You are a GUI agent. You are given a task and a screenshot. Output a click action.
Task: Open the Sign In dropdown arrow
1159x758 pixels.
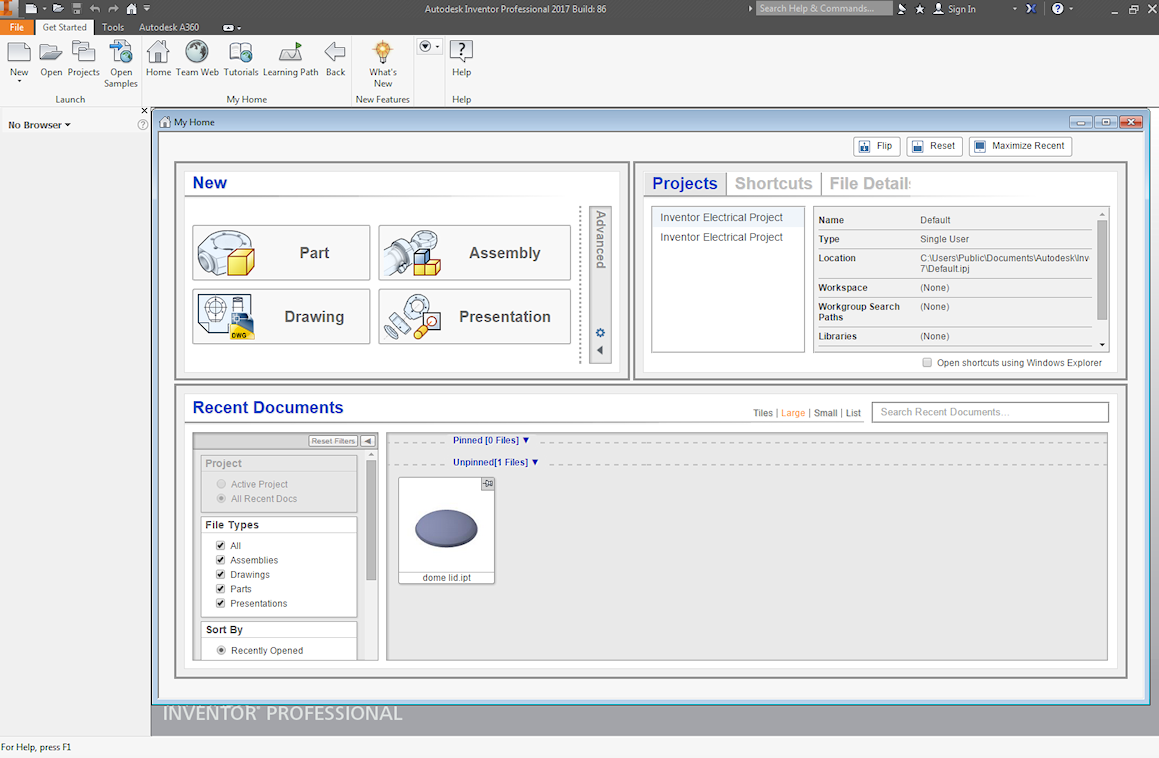(1014, 9)
